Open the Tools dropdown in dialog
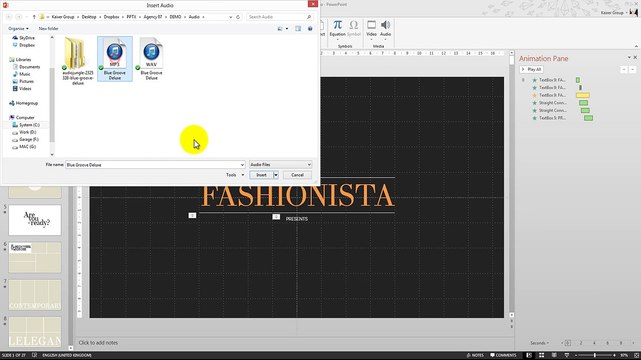641x360 pixels. pyautogui.click(x=235, y=175)
